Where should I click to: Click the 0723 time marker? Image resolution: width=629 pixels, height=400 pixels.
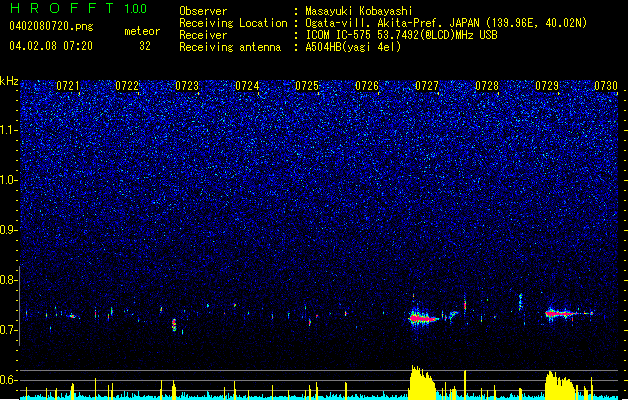pos(187,86)
